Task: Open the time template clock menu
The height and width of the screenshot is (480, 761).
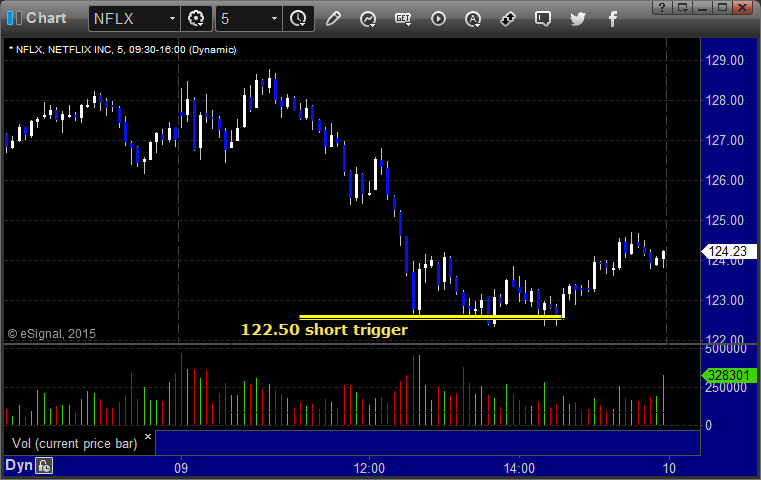Action: tap(298, 19)
